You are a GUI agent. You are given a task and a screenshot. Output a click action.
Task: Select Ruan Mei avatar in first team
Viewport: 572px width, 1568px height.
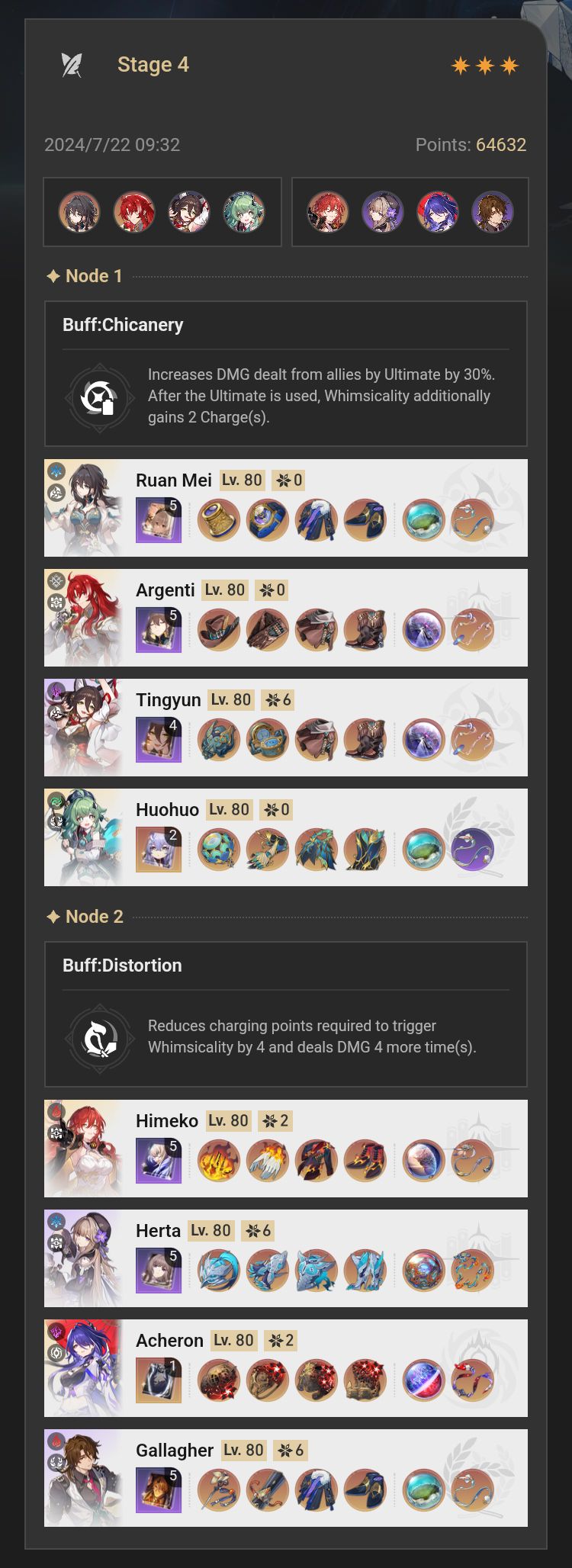click(x=79, y=212)
